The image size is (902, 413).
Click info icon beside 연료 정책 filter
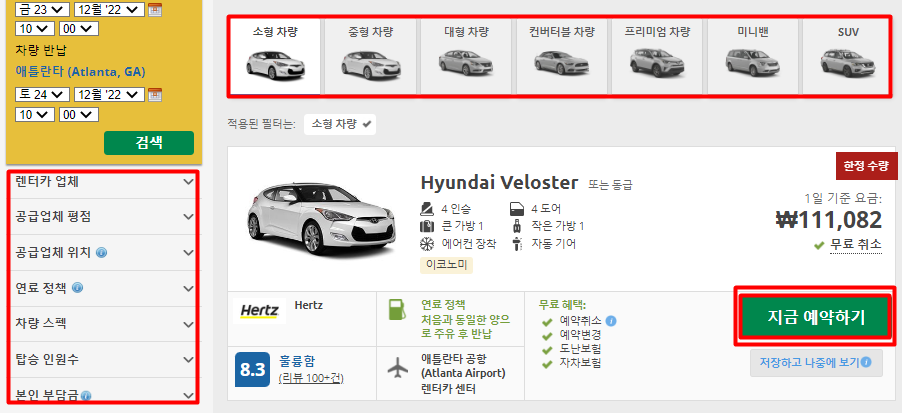tap(78, 288)
